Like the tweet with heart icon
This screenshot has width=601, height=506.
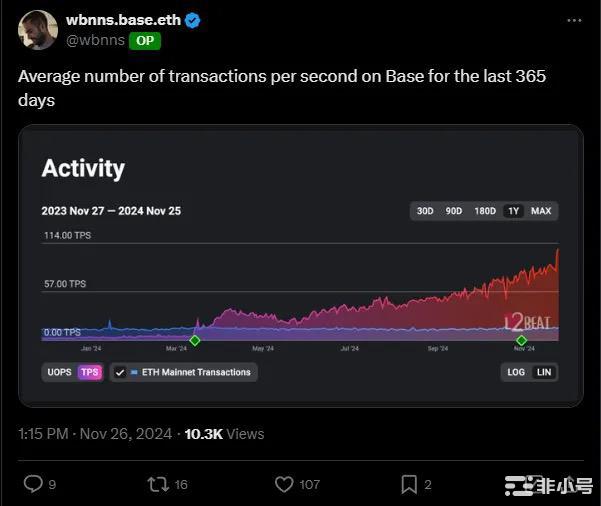point(285,484)
